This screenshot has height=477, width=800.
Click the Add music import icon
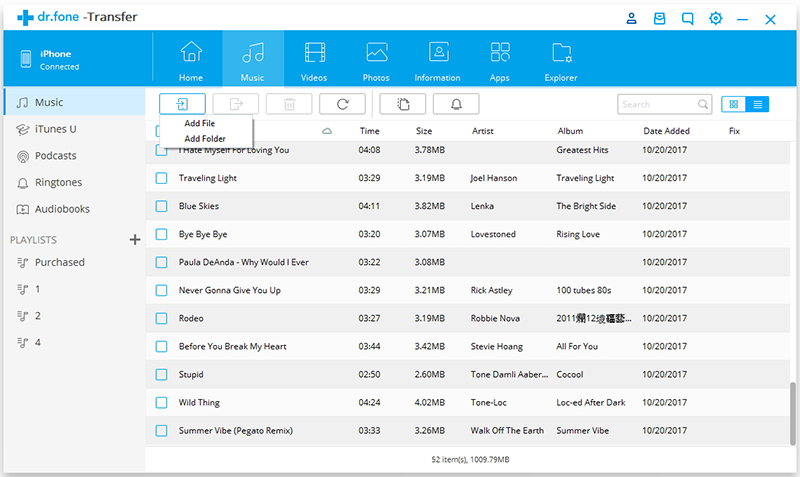click(182, 104)
